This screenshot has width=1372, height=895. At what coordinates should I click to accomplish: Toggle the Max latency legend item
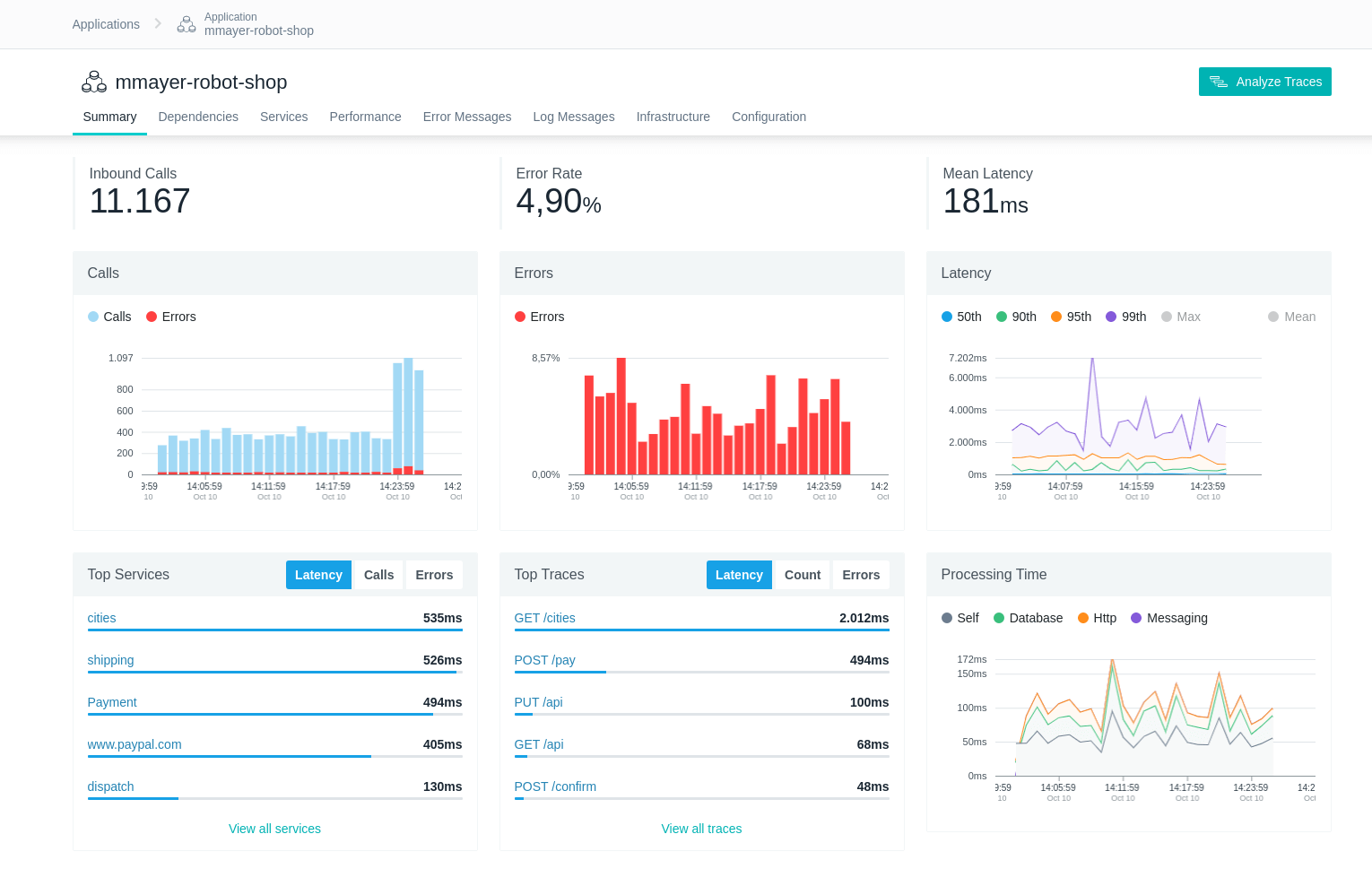click(1180, 317)
